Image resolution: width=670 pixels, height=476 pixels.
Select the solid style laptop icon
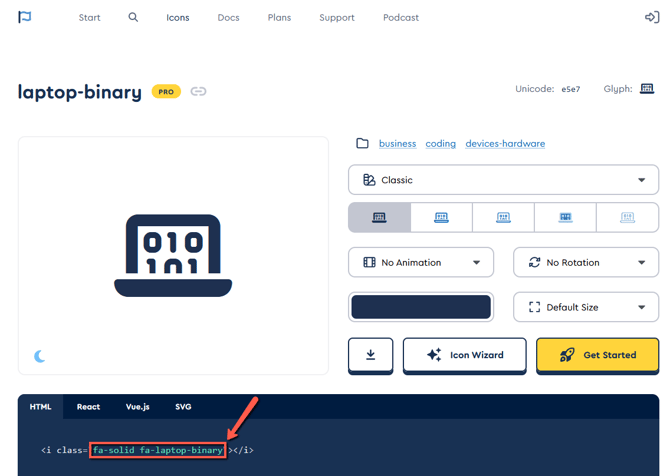pos(379,217)
